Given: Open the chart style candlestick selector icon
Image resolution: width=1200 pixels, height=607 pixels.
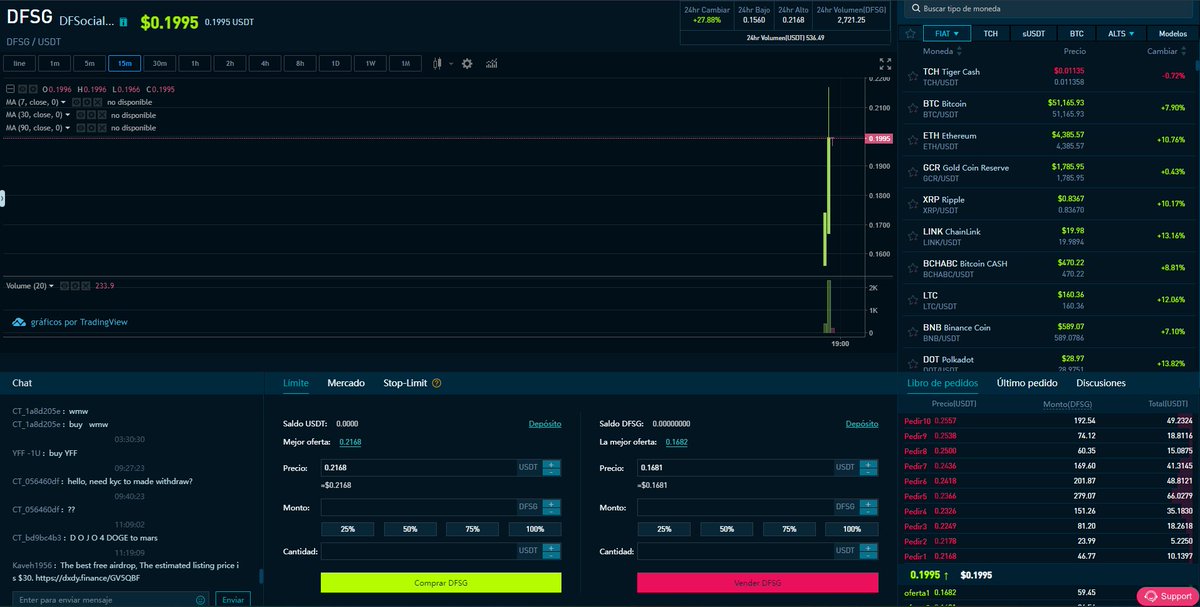Looking at the screenshot, I should pyautogui.click(x=437, y=63).
